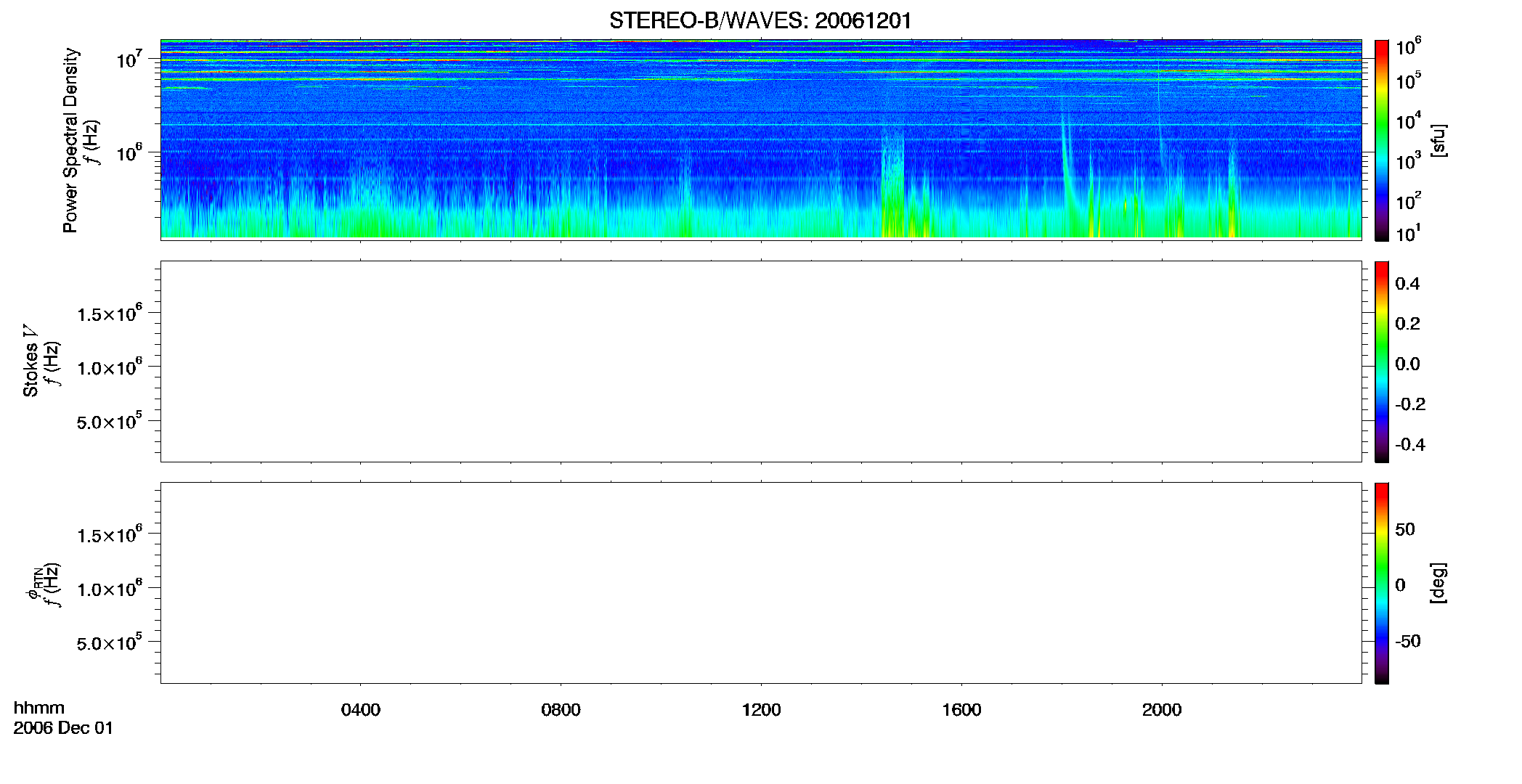Select the 2000 time axis label
The height and width of the screenshot is (784, 1522).
[1162, 710]
